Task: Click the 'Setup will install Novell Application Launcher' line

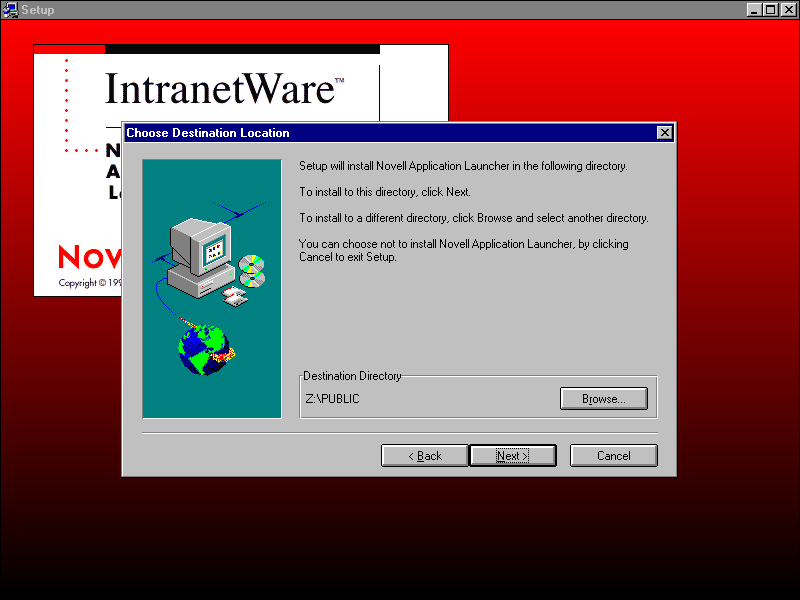Action: pos(463,166)
